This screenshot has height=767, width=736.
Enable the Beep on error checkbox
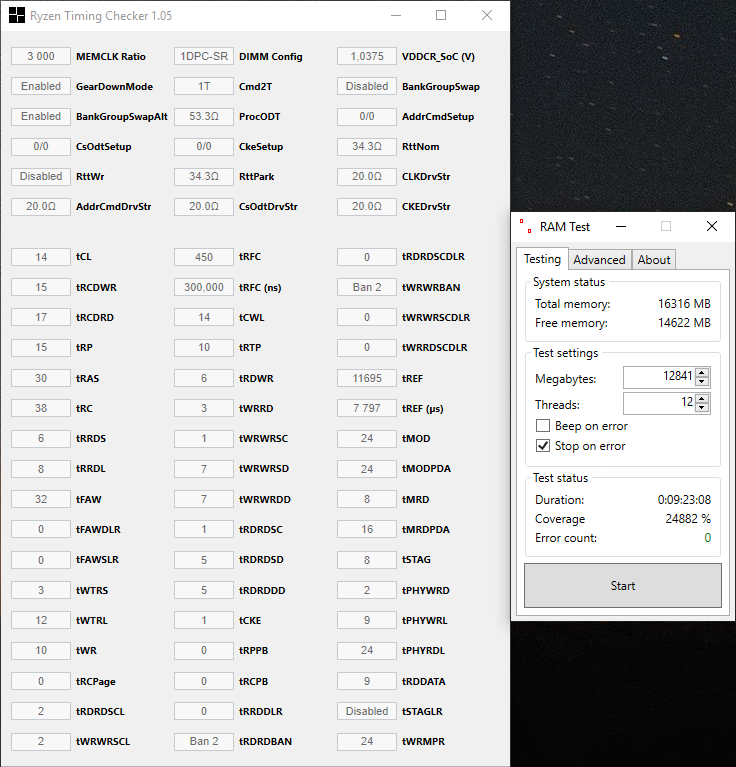pos(543,426)
